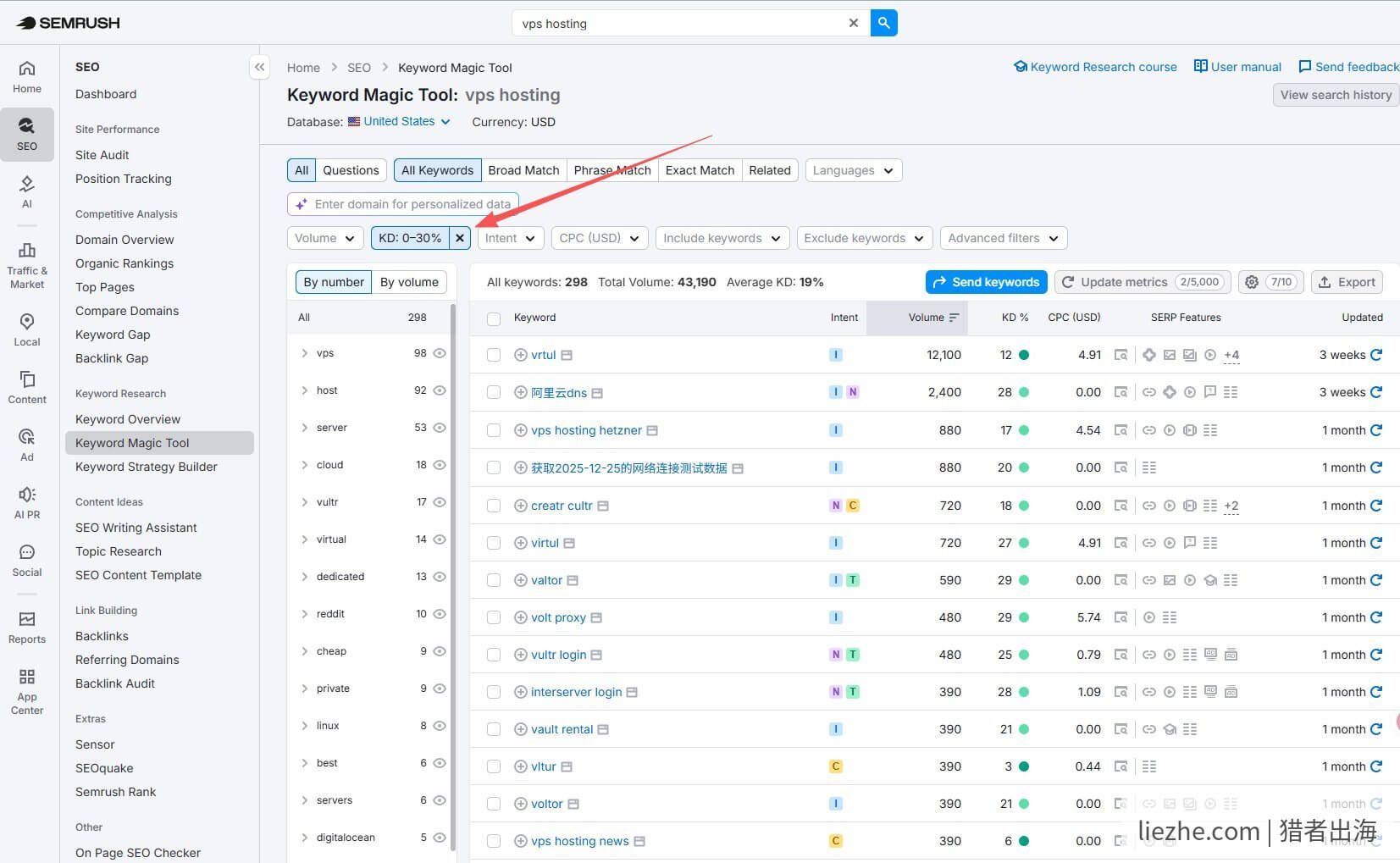Open the Social rail icon
Image resolution: width=1400 pixels, height=863 pixels.
(x=27, y=560)
